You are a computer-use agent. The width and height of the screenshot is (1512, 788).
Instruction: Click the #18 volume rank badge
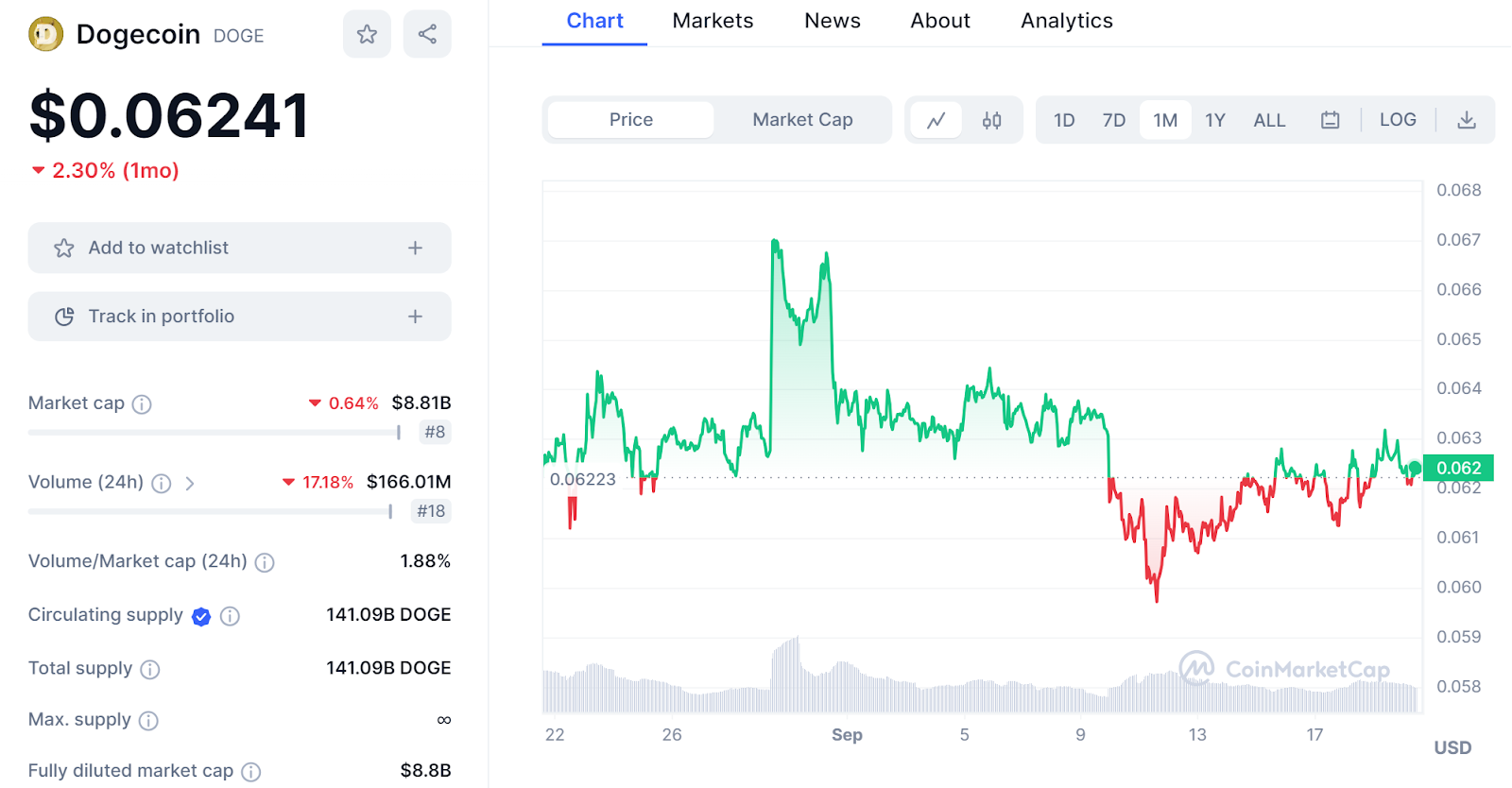coord(431,511)
